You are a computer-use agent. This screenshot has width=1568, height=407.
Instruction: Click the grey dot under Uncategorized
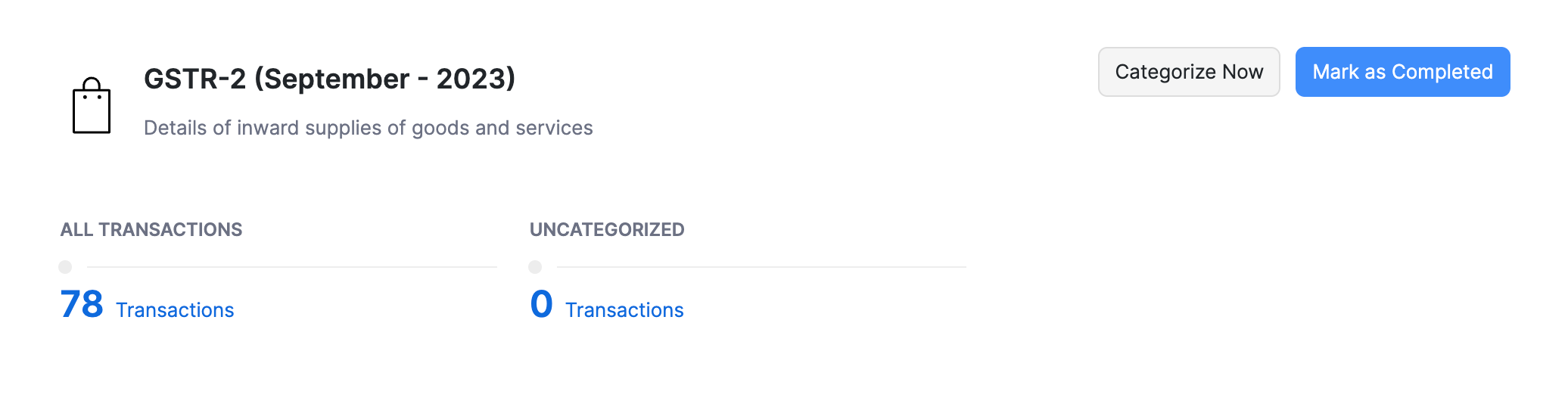(x=535, y=267)
